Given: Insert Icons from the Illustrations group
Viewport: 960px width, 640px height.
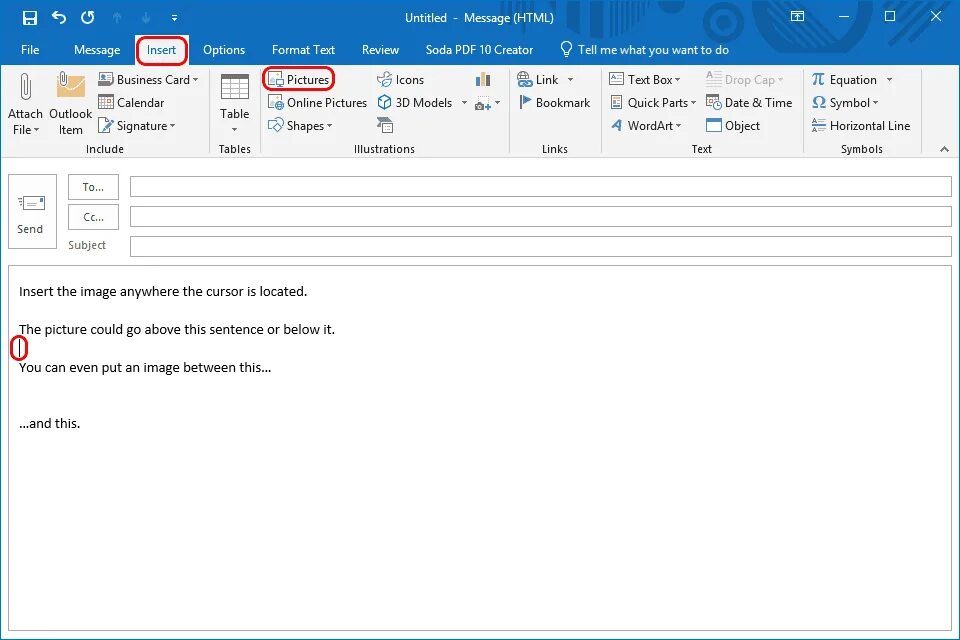Looking at the screenshot, I should pyautogui.click(x=400, y=80).
